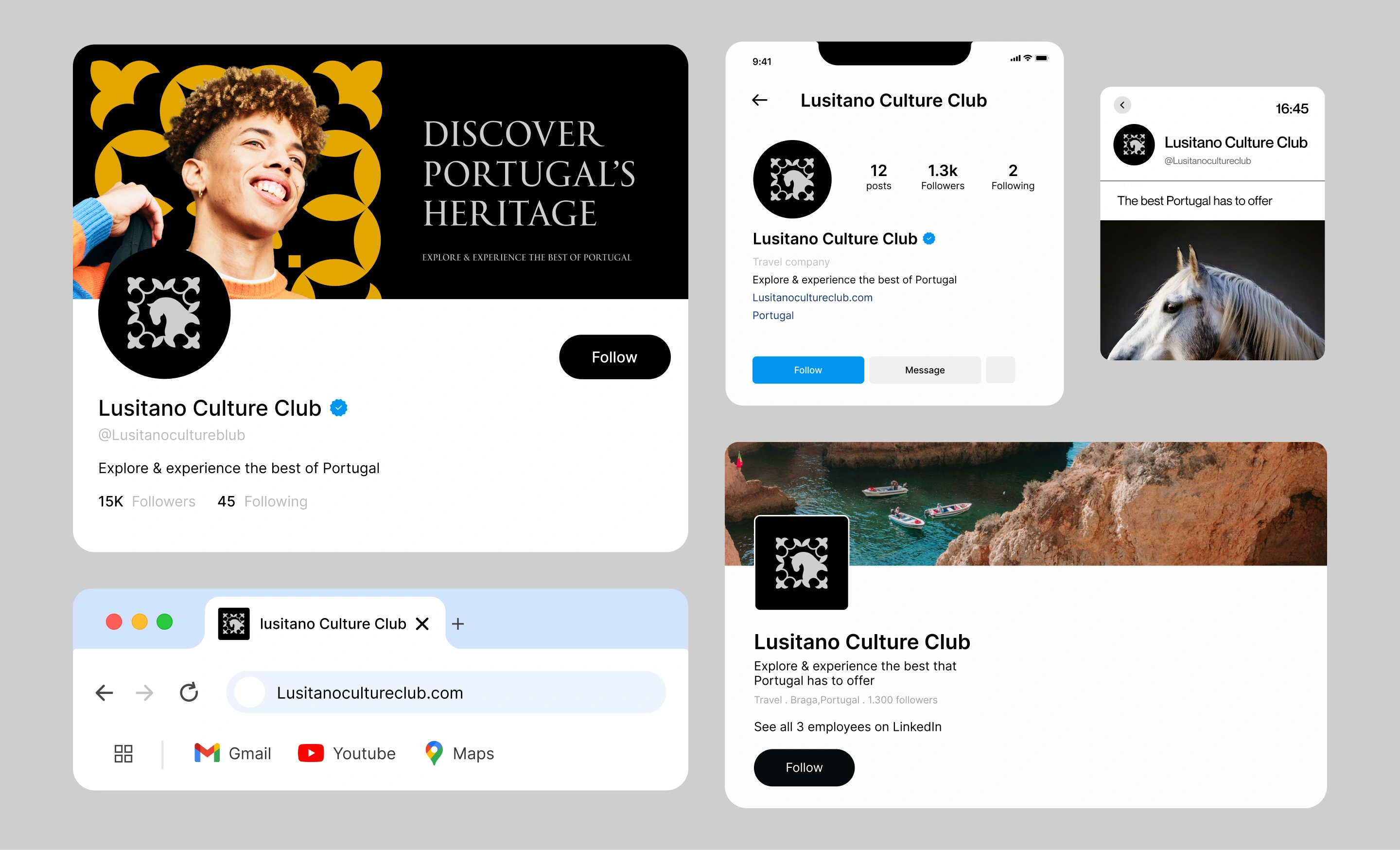The width and height of the screenshot is (1400, 850).
Task: Tap the back arrow in phone profile header
Action: (760, 101)
